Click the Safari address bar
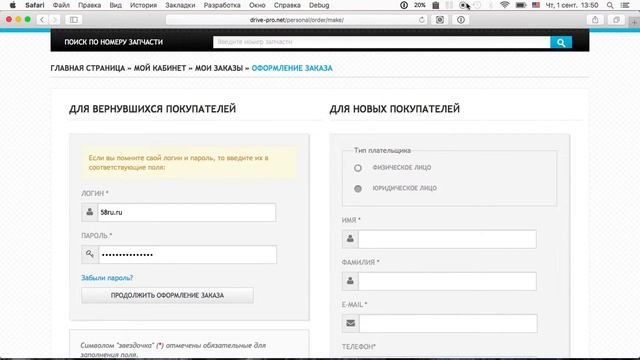 coord(296,20)
